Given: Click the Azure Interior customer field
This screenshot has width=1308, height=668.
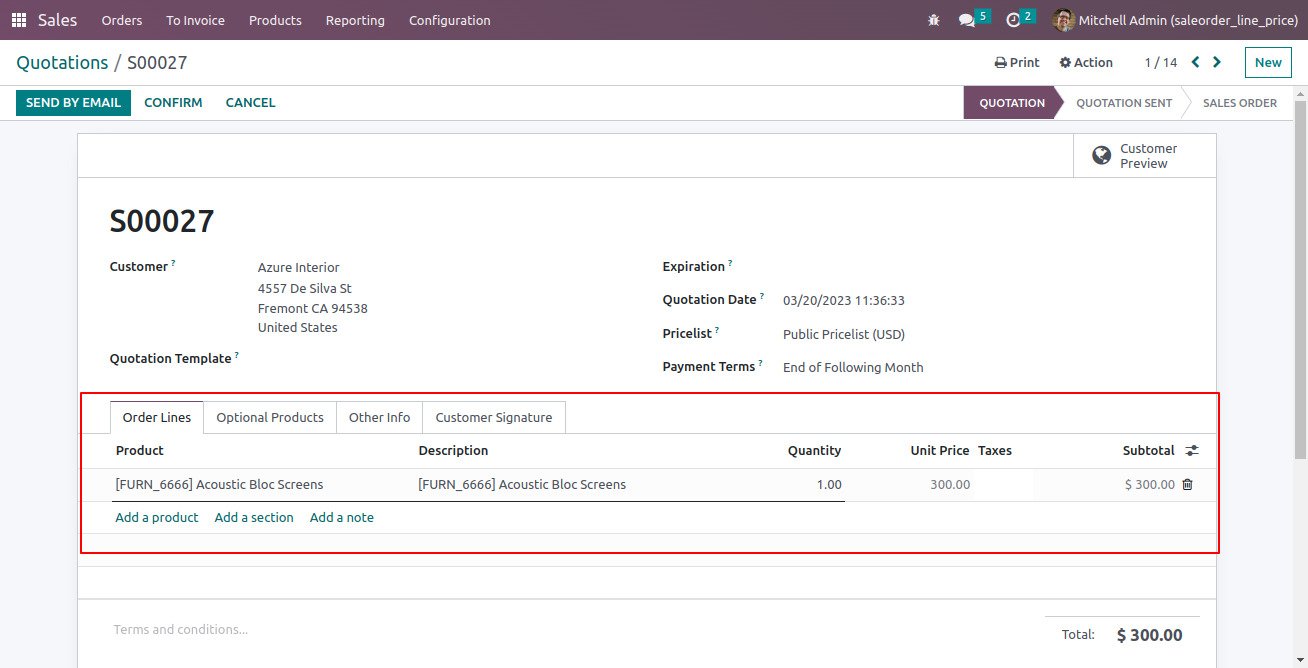Looking at the screenshot, I should click(x=298, y=267).
